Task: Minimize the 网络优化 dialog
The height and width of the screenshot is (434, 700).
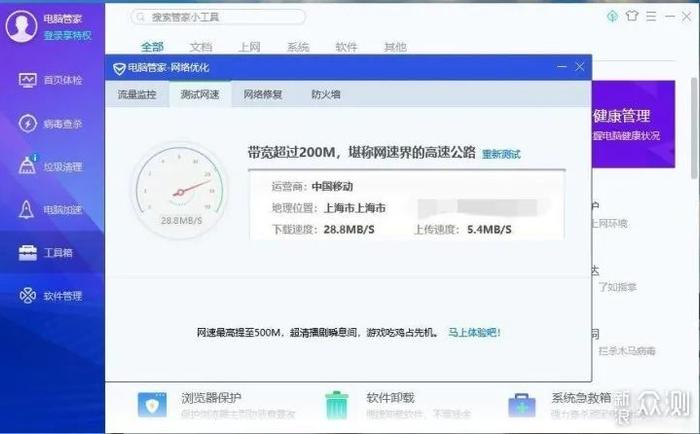Action: click(x=562, y=67)
